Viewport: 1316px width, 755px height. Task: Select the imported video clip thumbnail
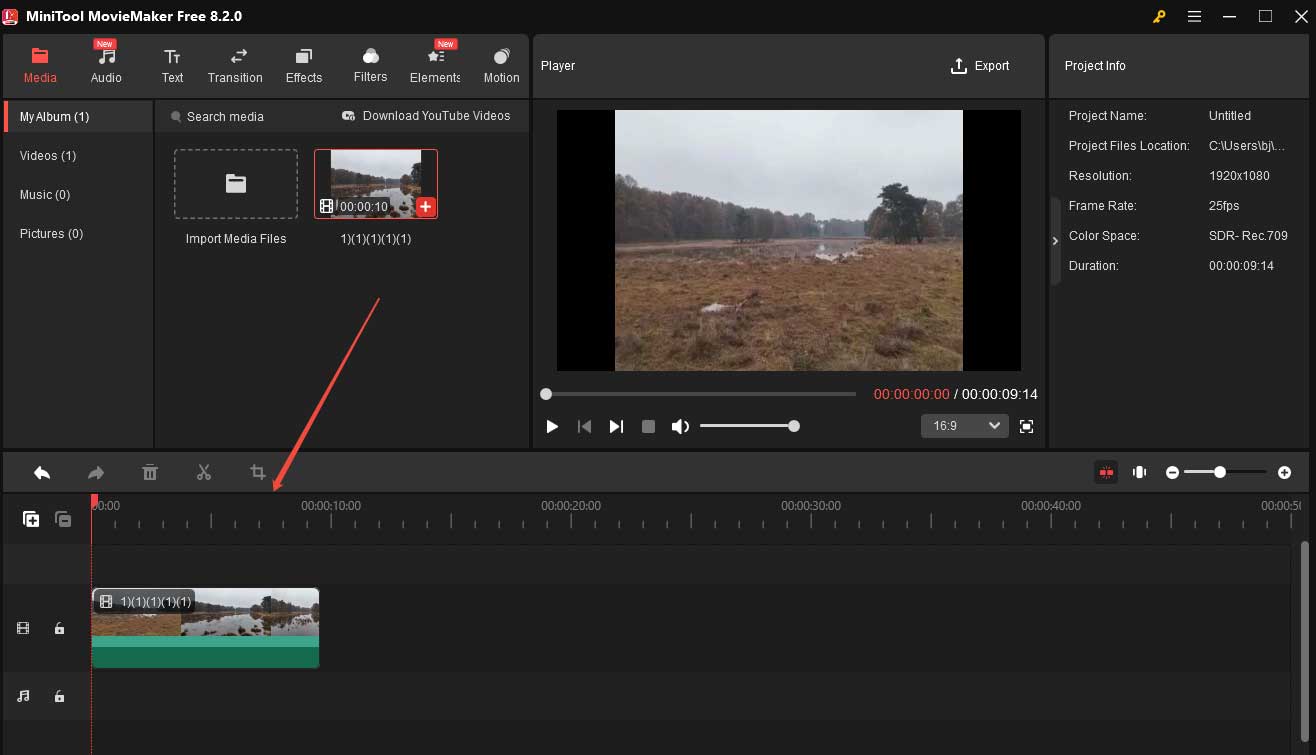(x=376, y=184)
